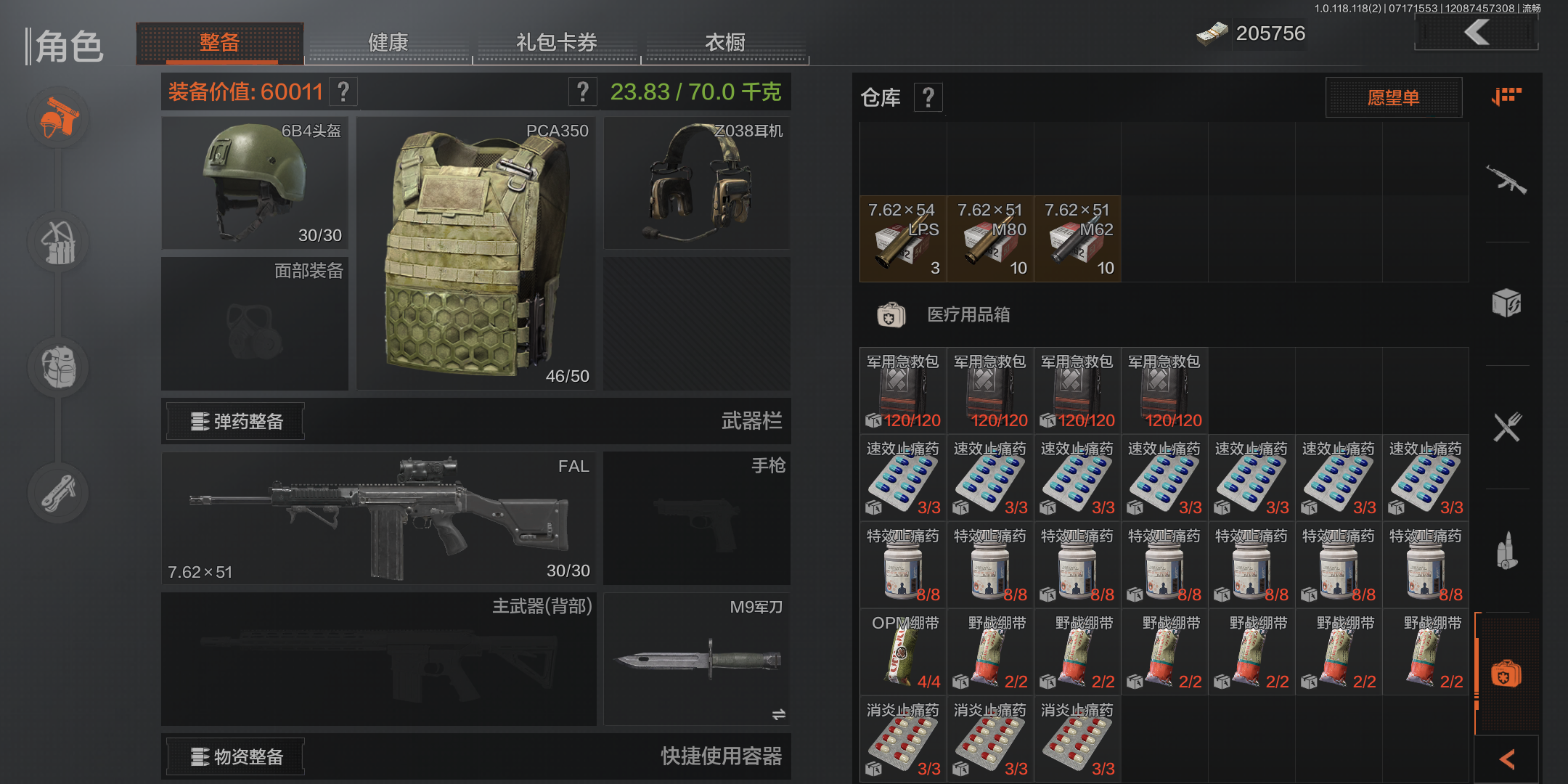Select the first 速效止痛药 pill pack
This screenshot has width=1568, height=784.
903,478
